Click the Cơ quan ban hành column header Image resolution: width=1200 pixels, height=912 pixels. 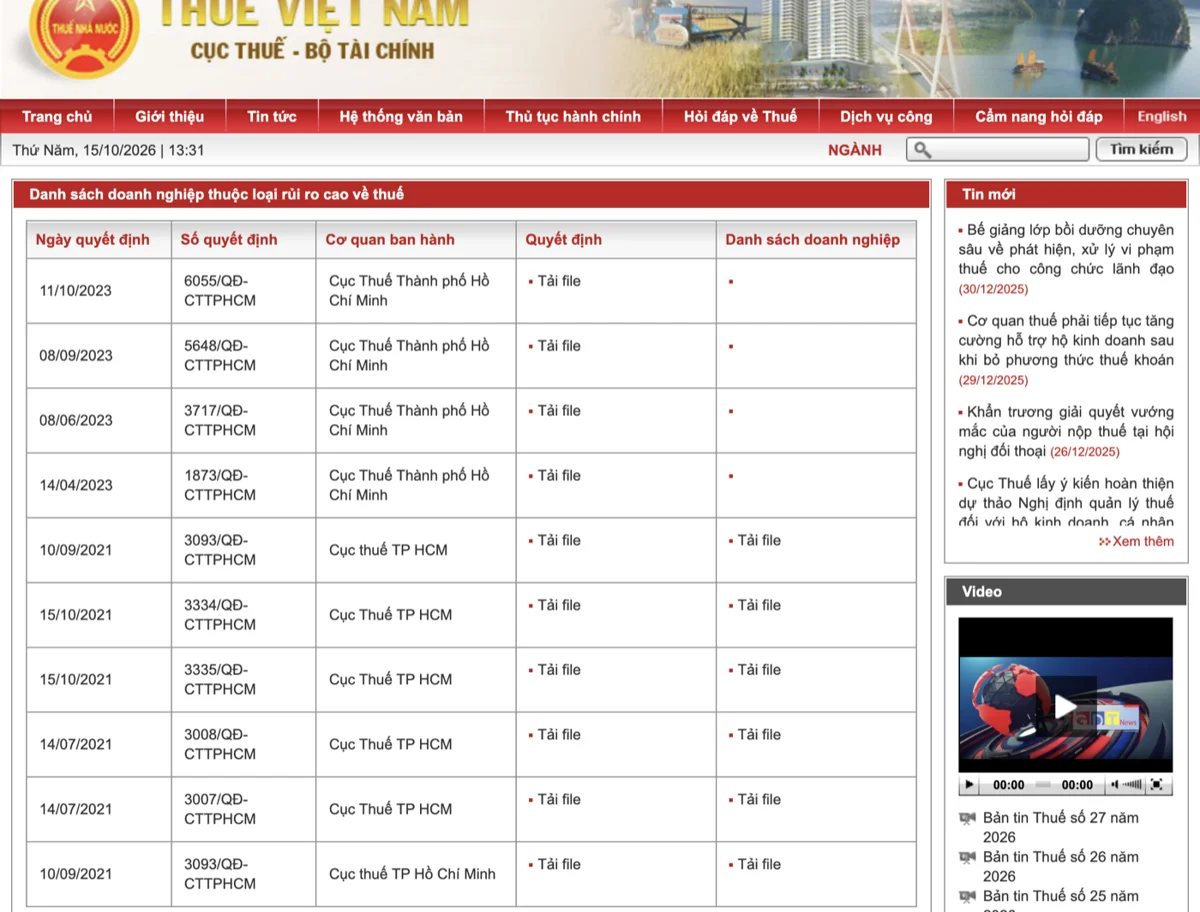[x=390, y=240]
